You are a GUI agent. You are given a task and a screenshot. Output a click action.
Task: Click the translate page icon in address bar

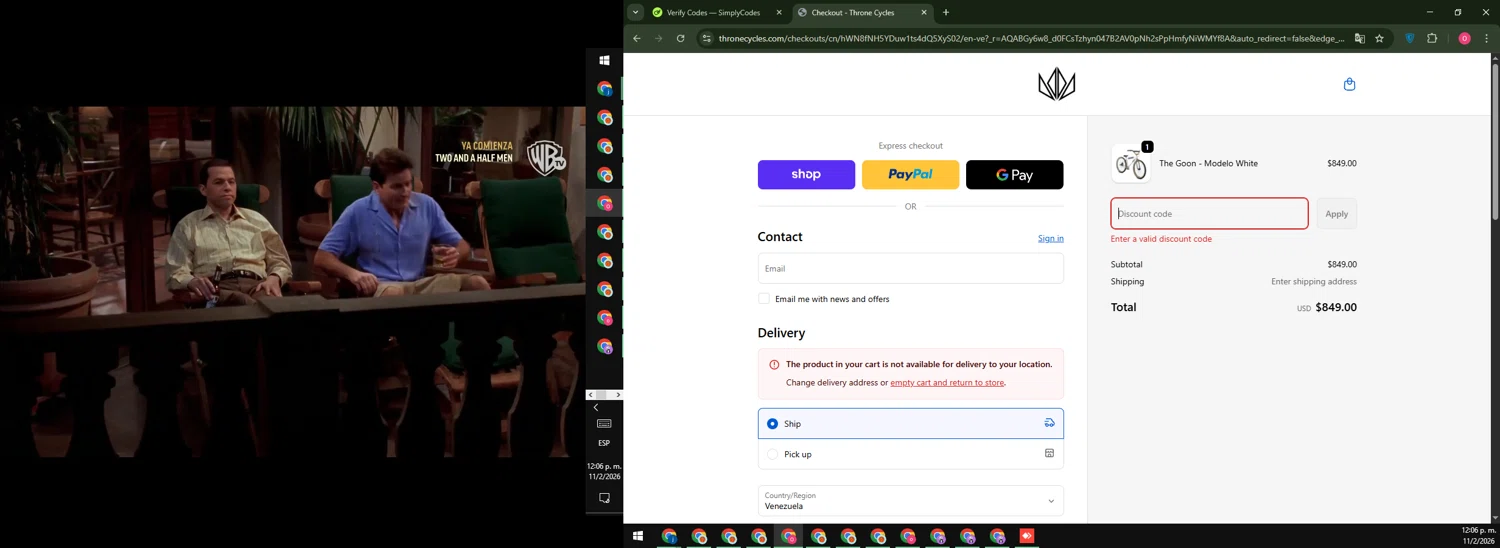click(1359, 38)
